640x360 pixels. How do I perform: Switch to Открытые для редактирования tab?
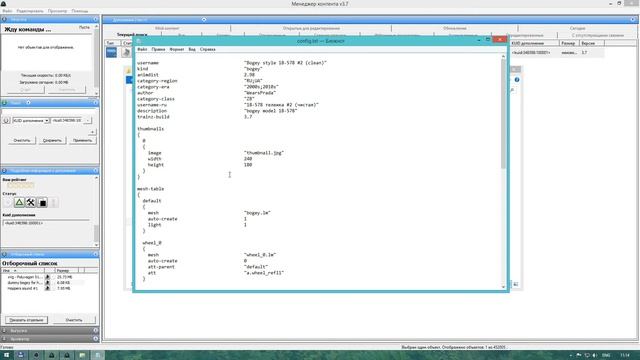click(x=311, y=28)
